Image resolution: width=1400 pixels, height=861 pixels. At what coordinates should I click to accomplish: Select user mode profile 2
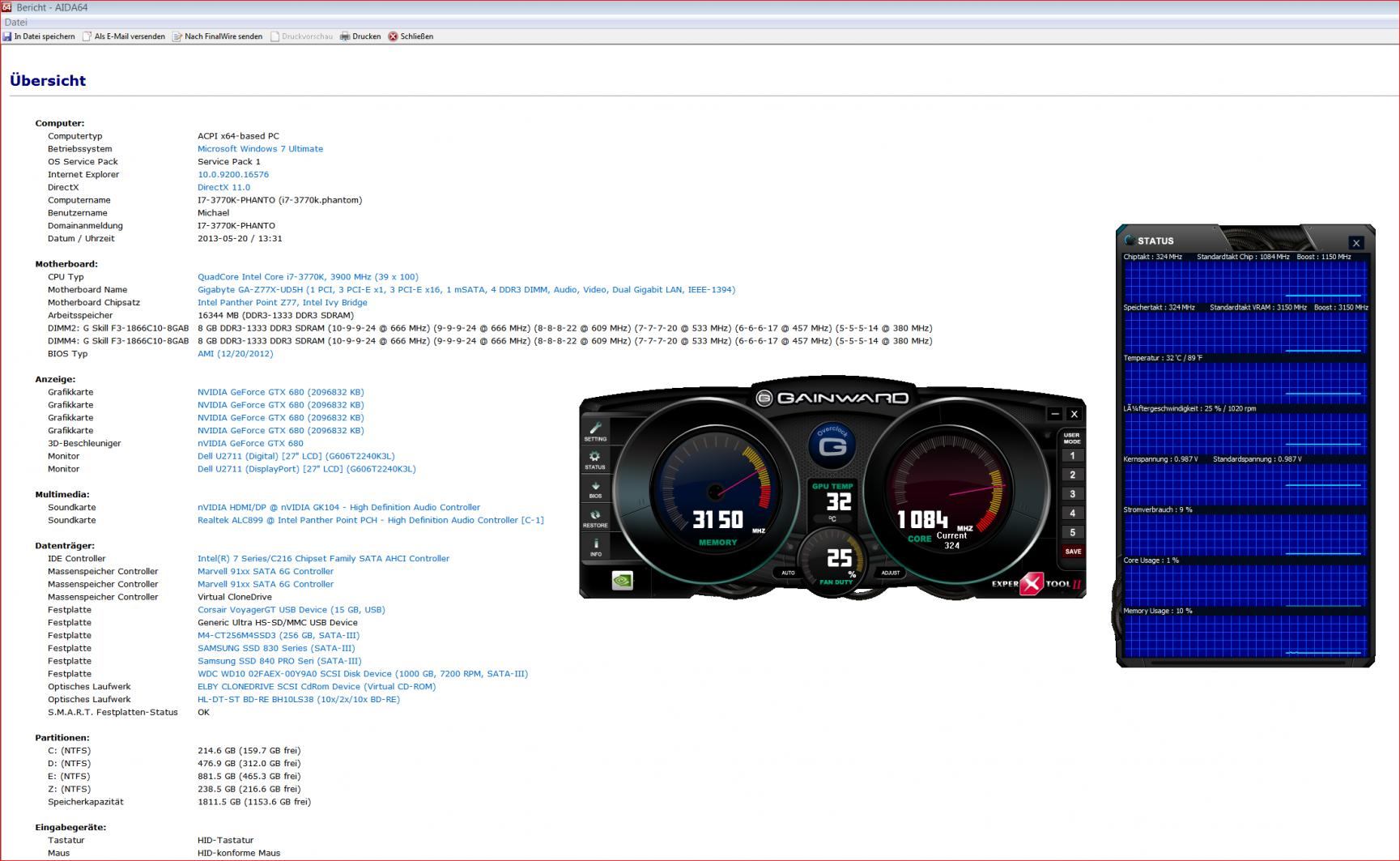pos(1072,475)
